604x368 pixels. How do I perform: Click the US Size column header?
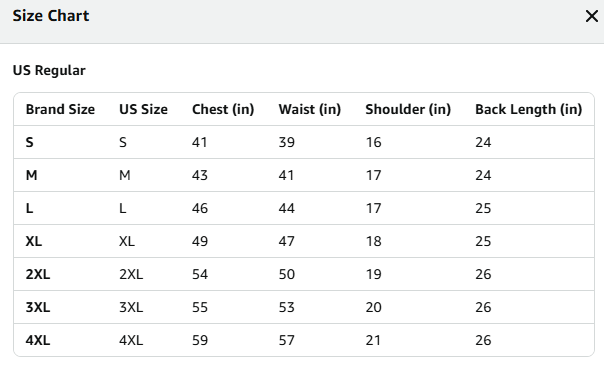143,109
